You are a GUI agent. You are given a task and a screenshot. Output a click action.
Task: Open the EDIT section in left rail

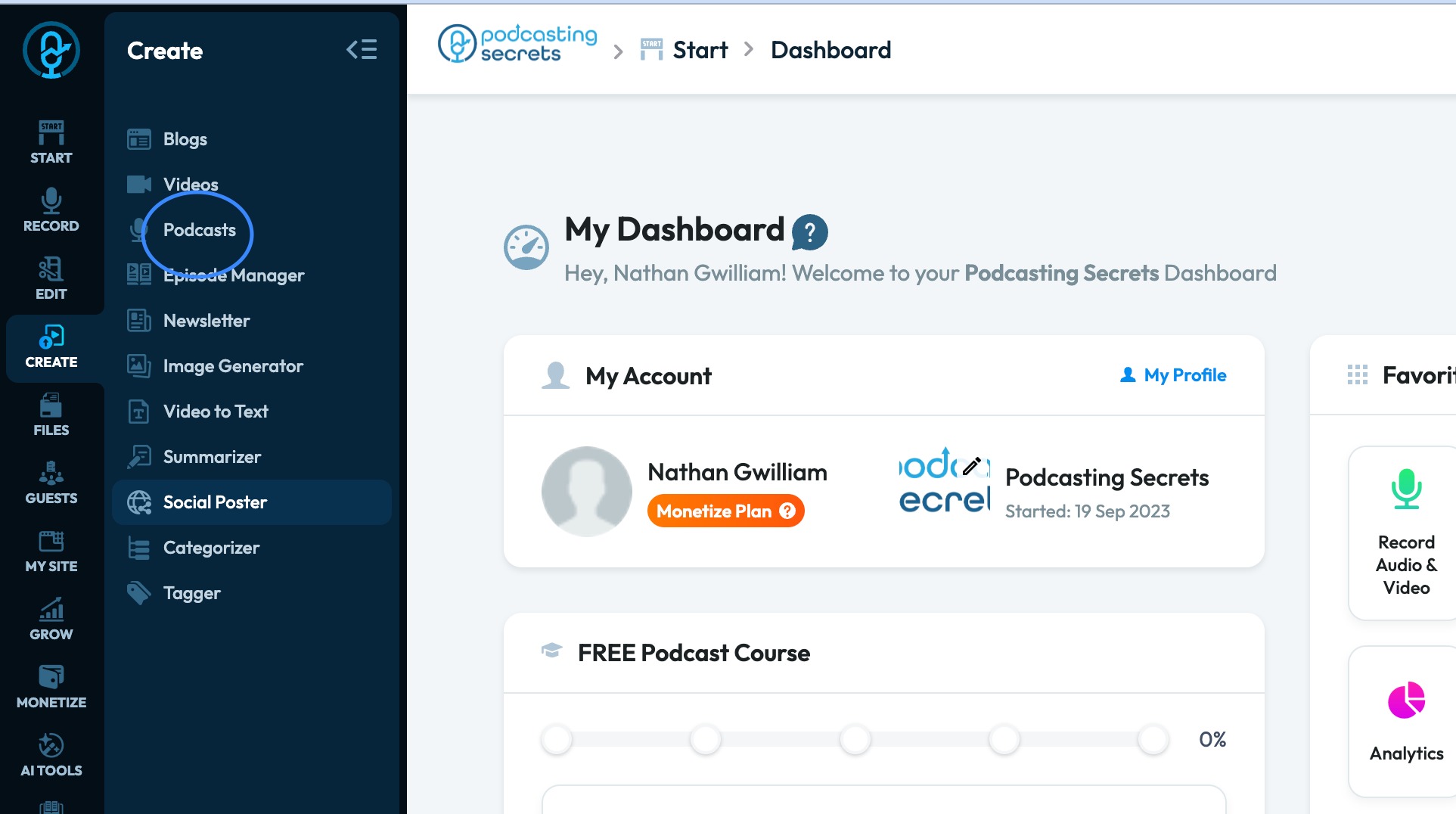click(51, 278)
